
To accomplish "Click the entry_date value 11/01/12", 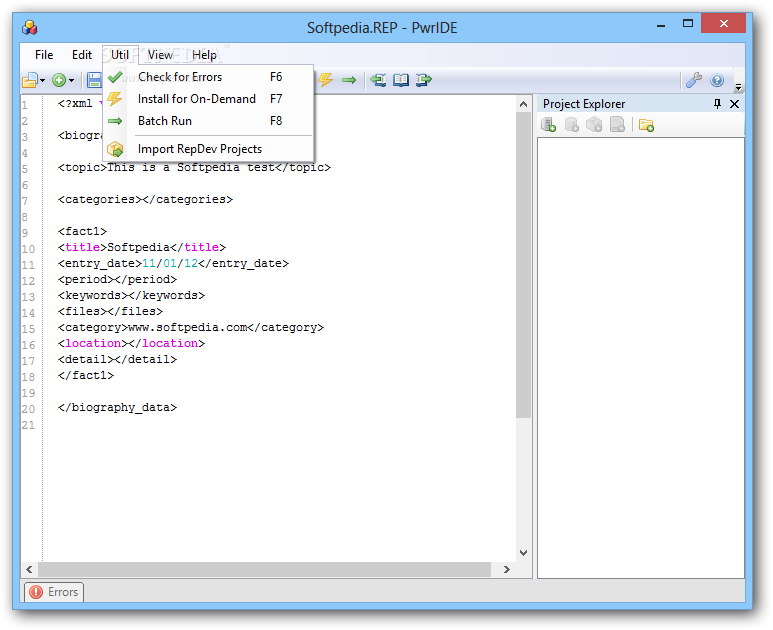I will point(170,263).
